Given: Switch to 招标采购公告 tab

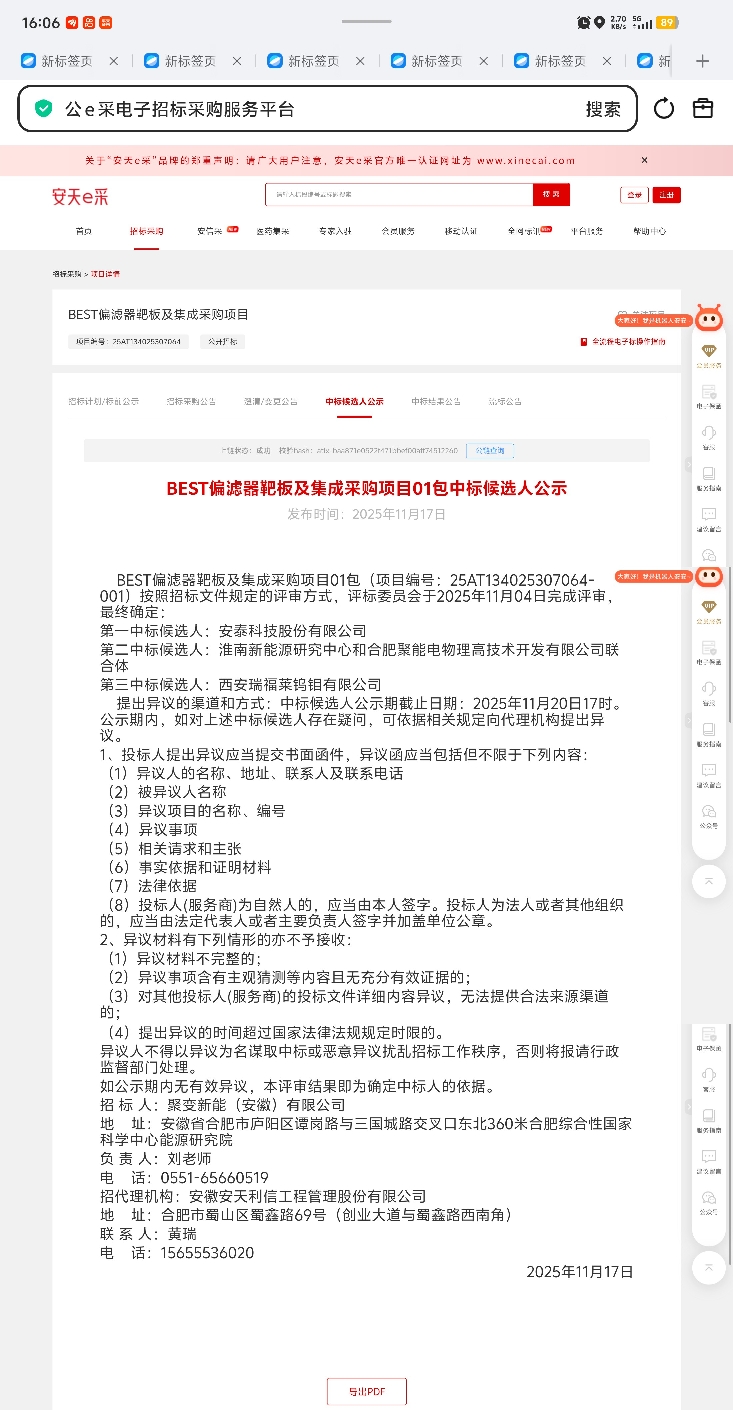Looking at the screenshot, I should (x=191, y=401).
